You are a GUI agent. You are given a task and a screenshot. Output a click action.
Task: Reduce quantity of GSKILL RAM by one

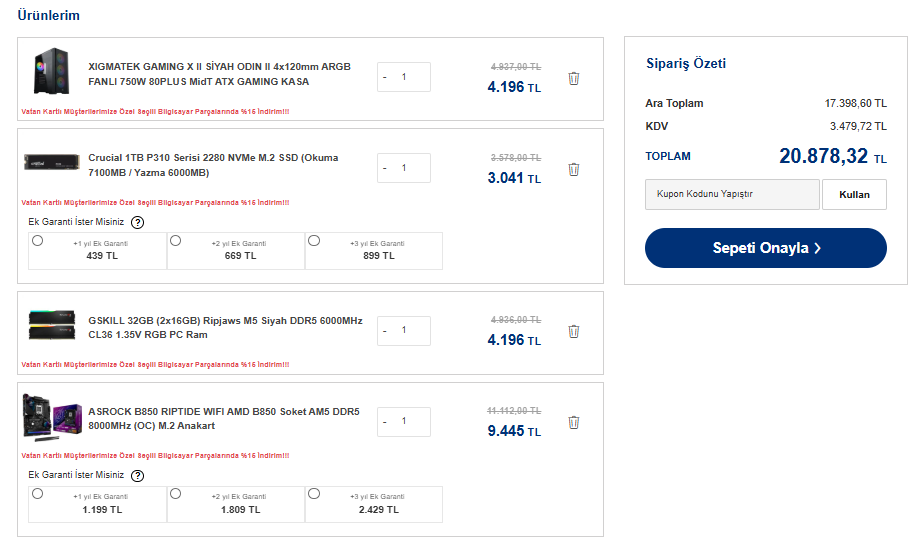385,330
